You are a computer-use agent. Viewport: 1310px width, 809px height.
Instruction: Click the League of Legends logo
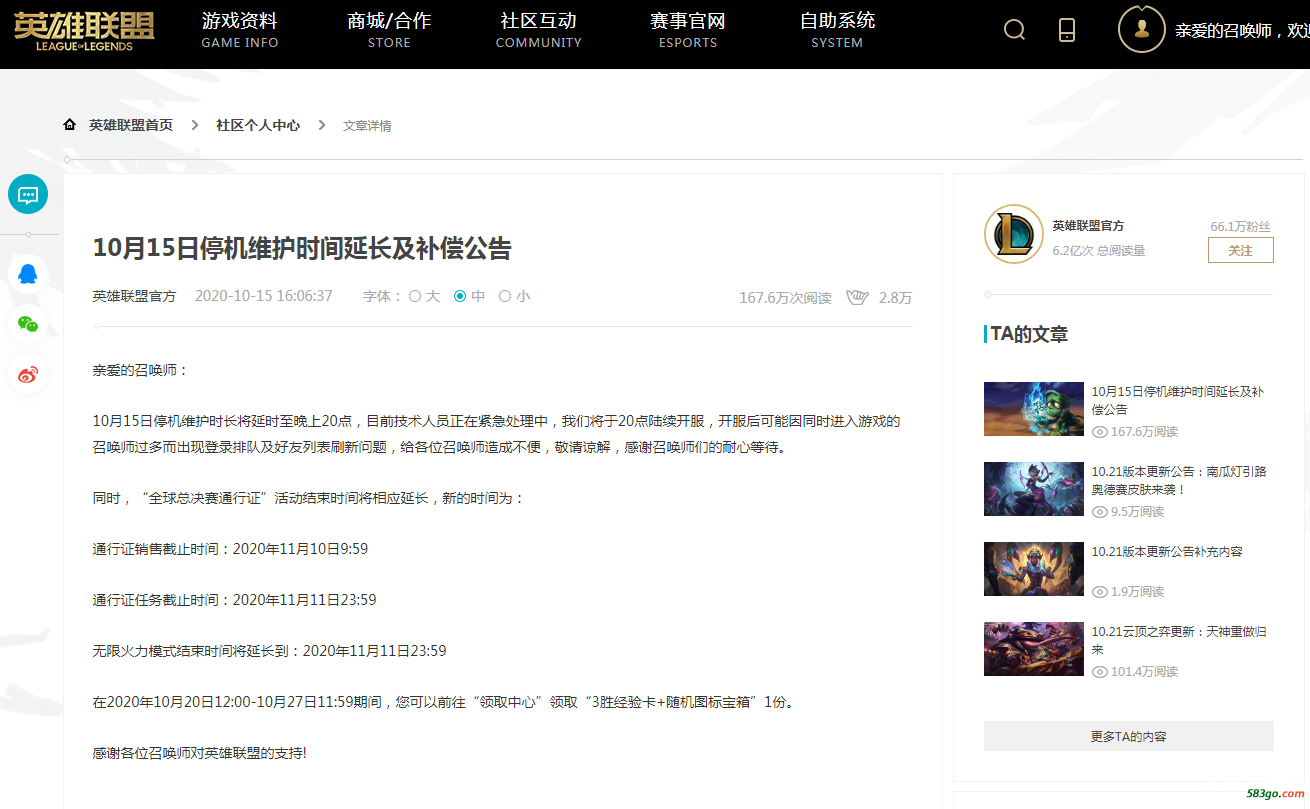coord(84,29)
